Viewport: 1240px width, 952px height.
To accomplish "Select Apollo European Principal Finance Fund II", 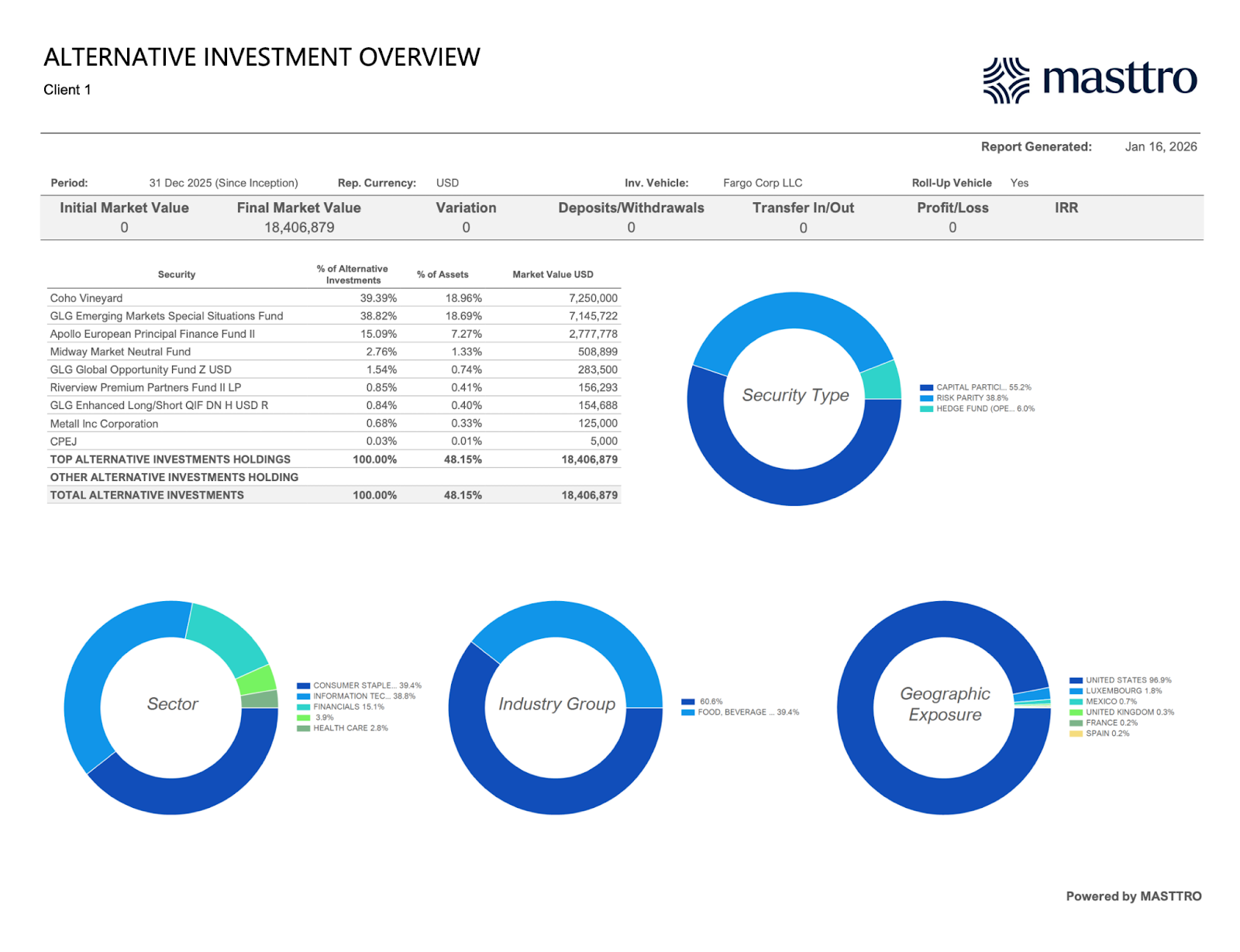I will 334,334.
